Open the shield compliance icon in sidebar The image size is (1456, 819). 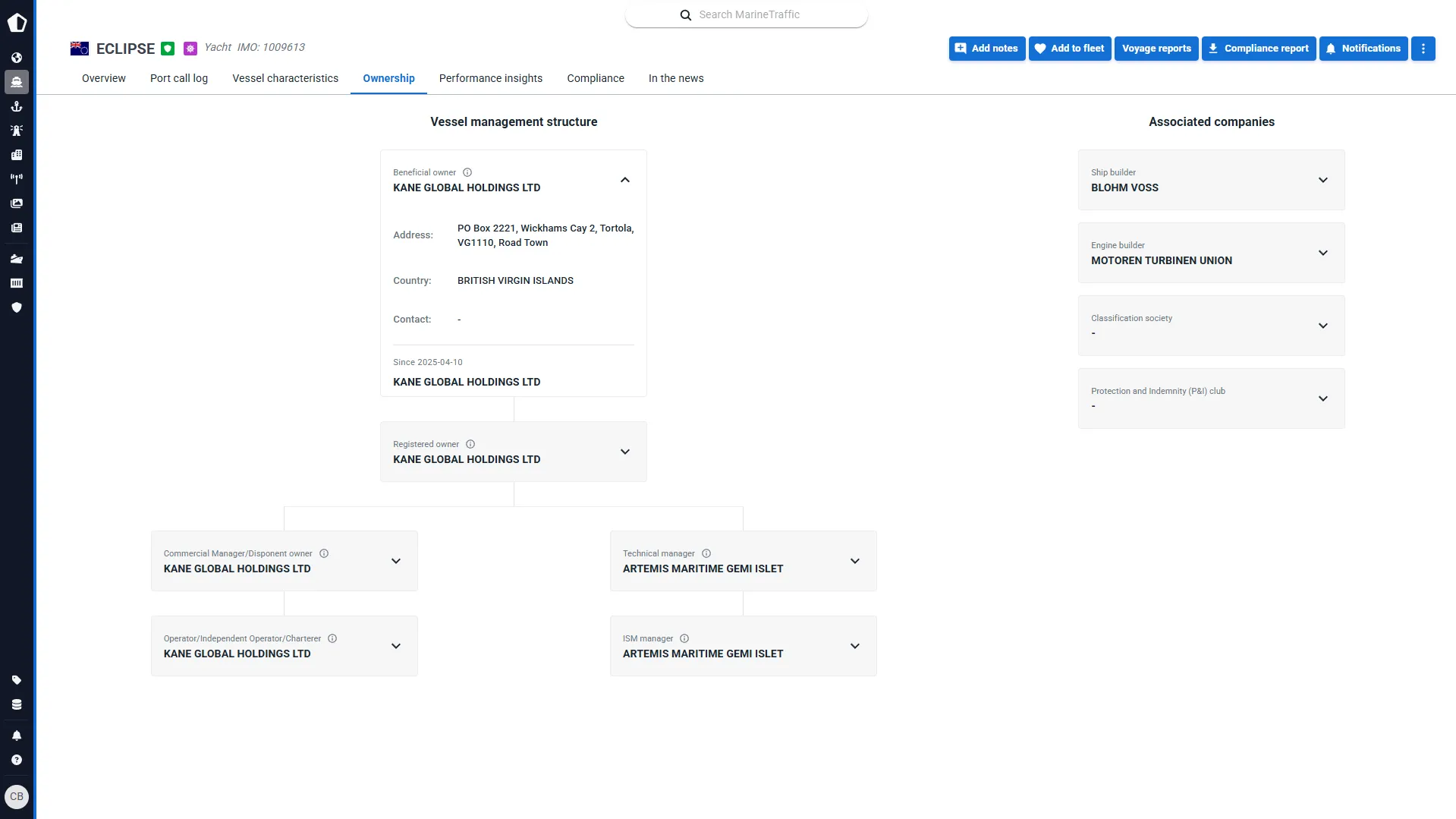(17, 307)
